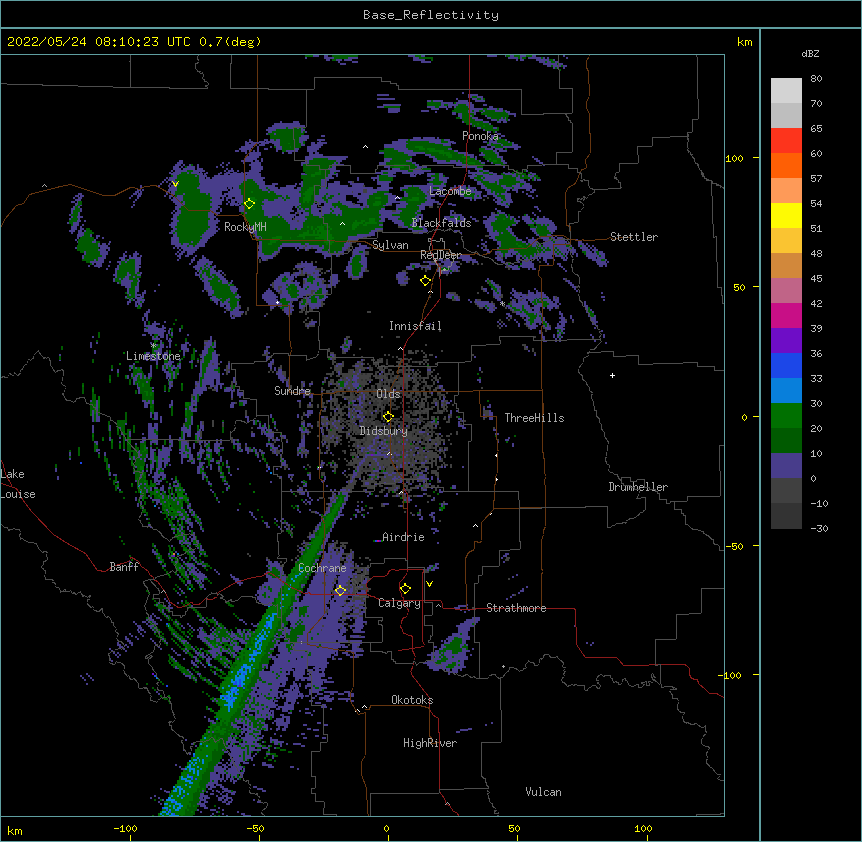The height and width of the screenshot is (842, 862).
Task: Click the Banff town label
Action: point(124,567)
